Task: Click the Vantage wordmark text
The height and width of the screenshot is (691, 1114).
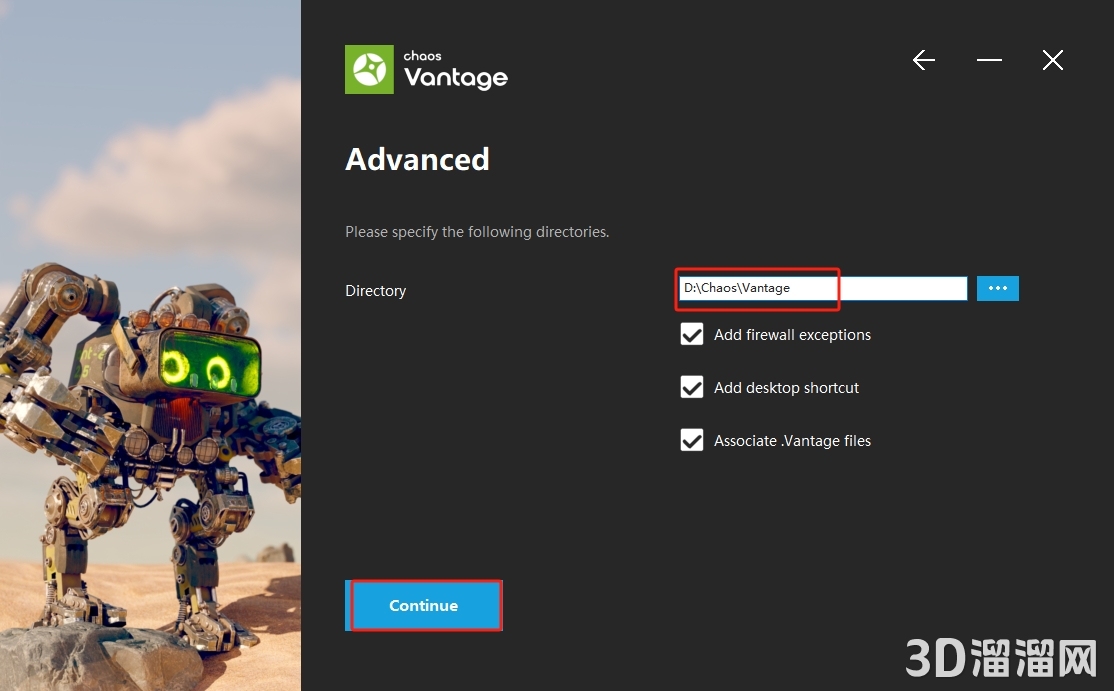Action: coord(456,77)
